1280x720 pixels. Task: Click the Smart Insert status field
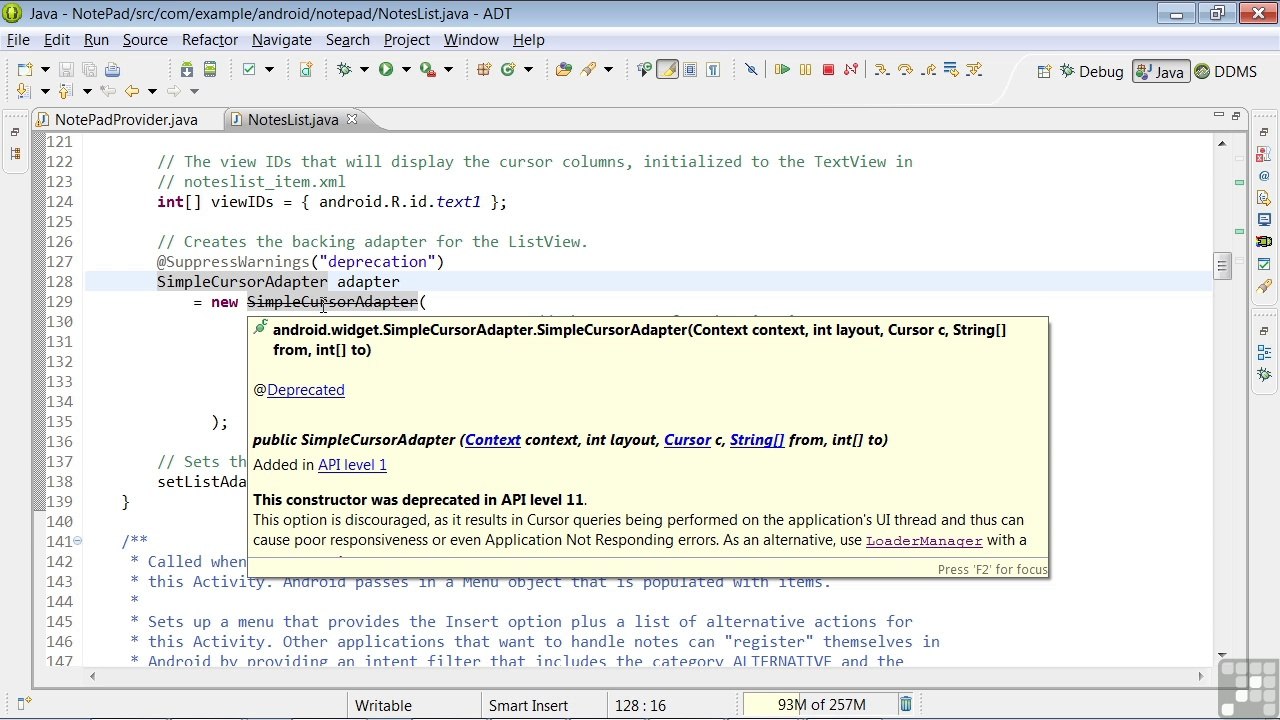[528, 706]
